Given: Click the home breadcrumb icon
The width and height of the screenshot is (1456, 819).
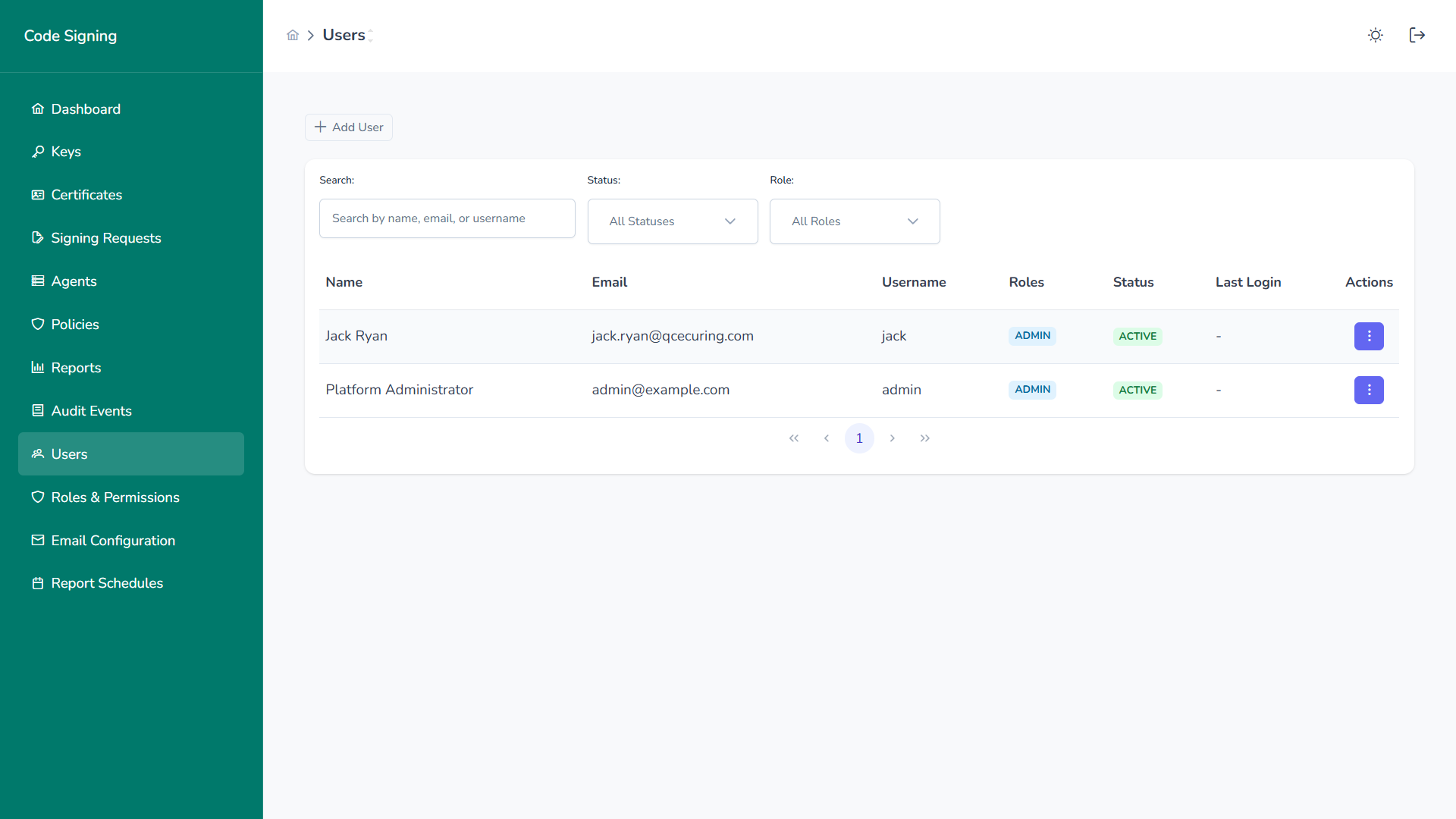Looking at the screenshot, I should (x=293, y=36).
